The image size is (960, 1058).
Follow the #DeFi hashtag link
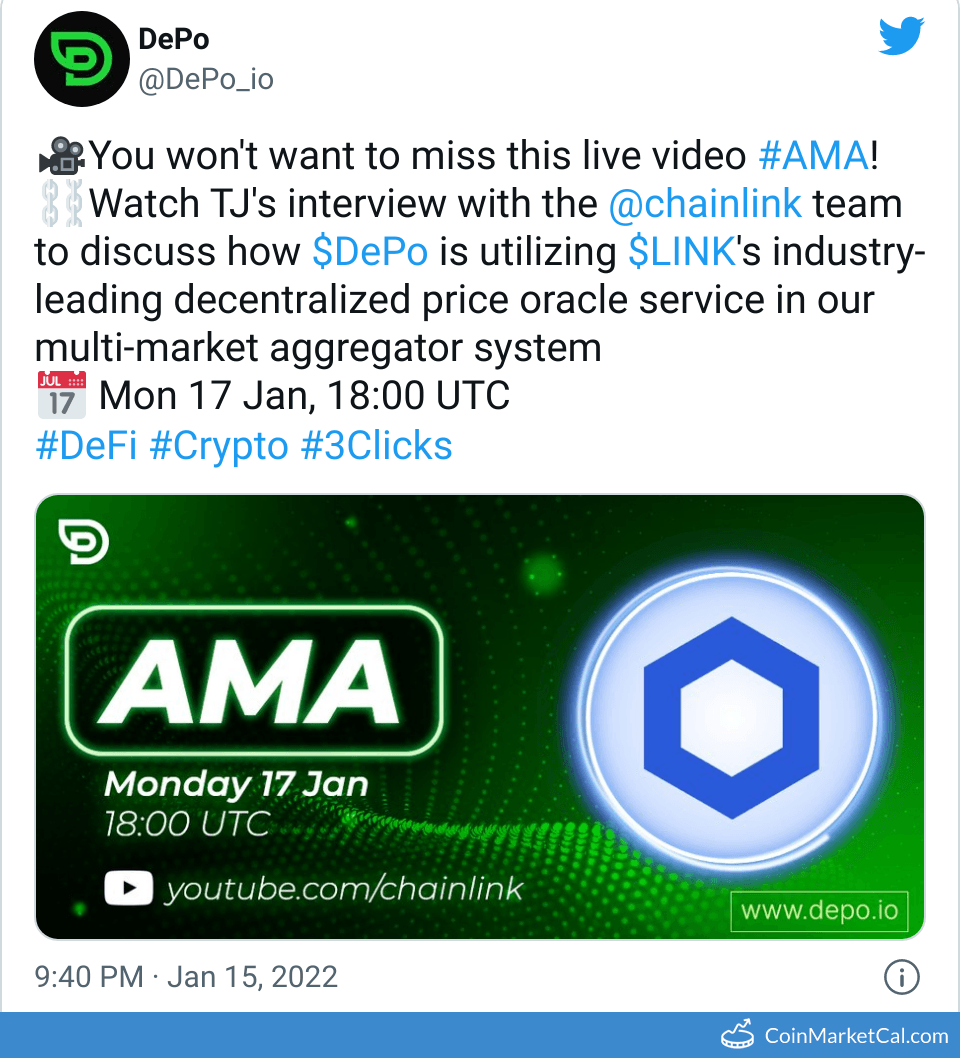click(87, 445)
